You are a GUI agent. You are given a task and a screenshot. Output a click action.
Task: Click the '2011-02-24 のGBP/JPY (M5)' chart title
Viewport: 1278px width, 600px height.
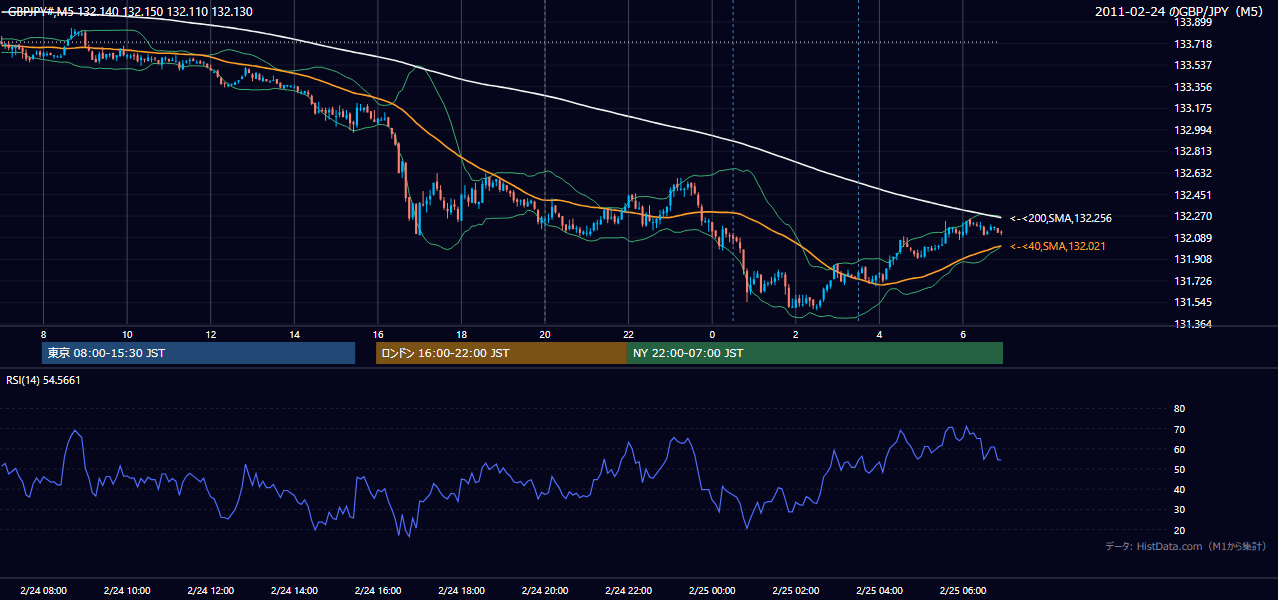[1181, 11]
